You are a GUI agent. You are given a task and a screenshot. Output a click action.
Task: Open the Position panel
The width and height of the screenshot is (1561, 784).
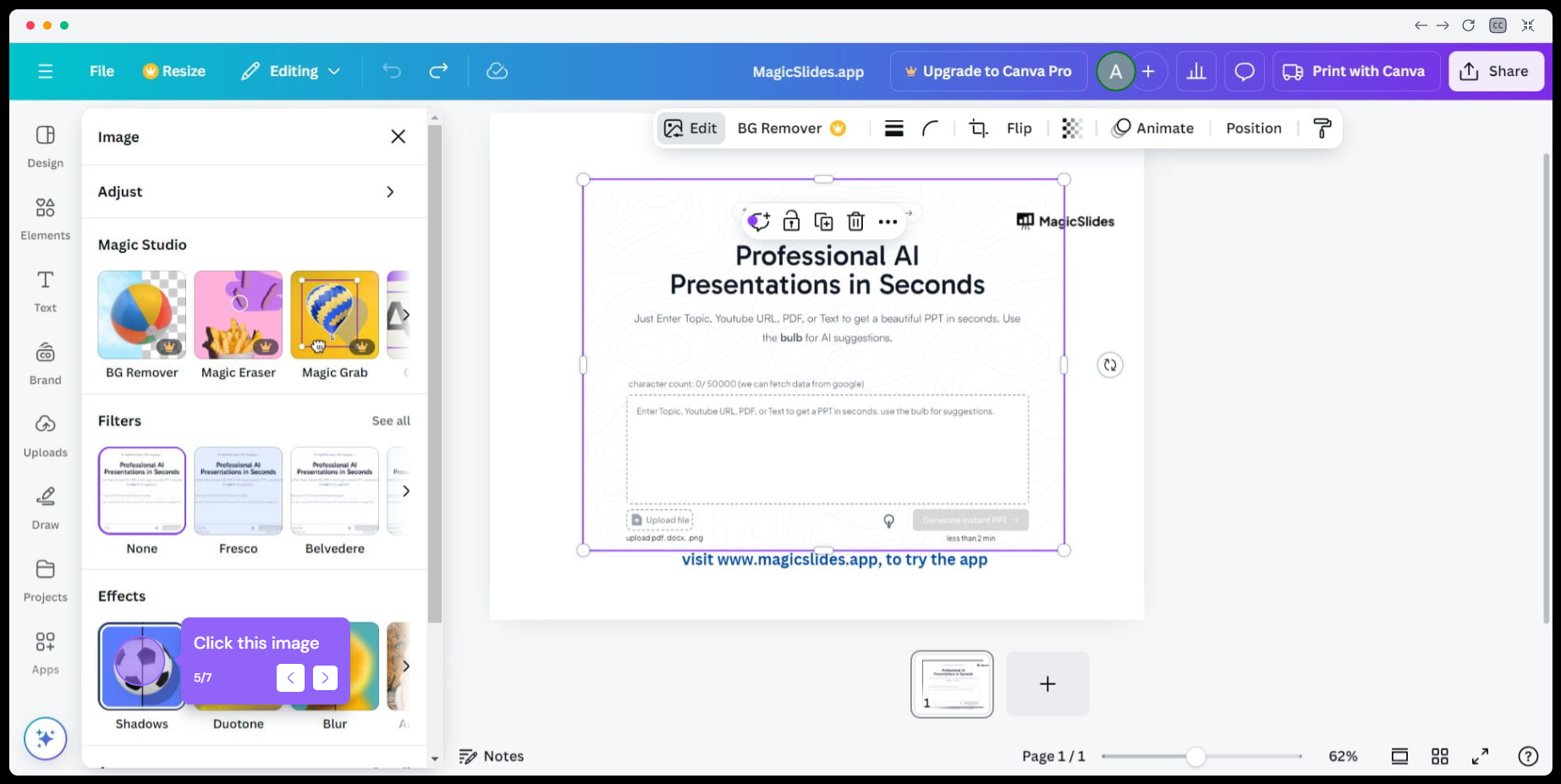[x=1254, y=129]
